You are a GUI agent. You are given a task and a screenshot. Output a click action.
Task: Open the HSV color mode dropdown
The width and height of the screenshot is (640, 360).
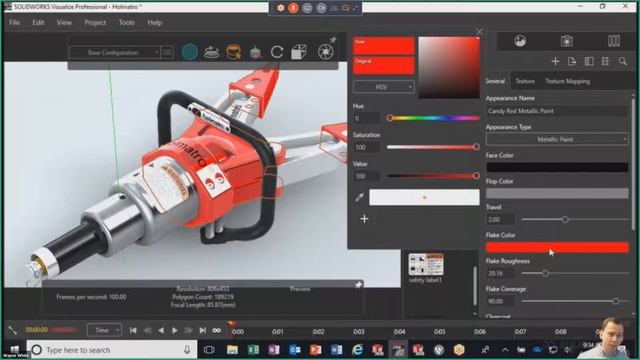point(384,87)
